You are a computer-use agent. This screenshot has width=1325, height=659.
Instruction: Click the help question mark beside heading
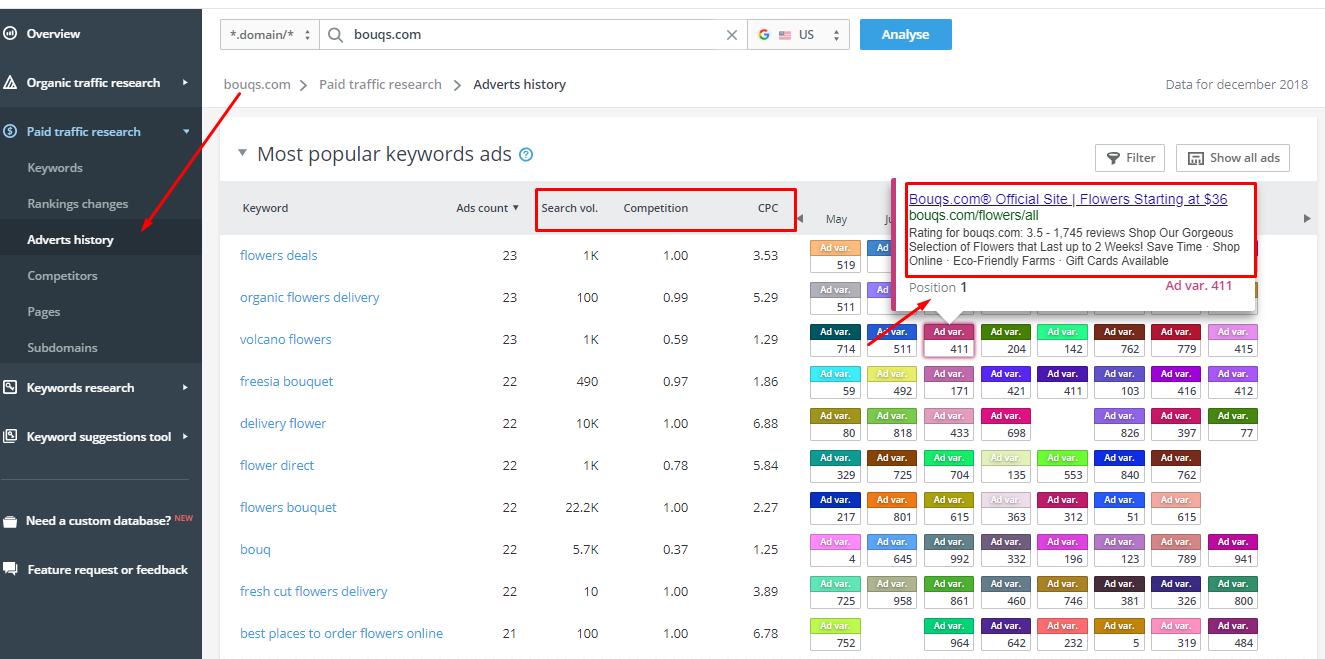pos(526,155)
